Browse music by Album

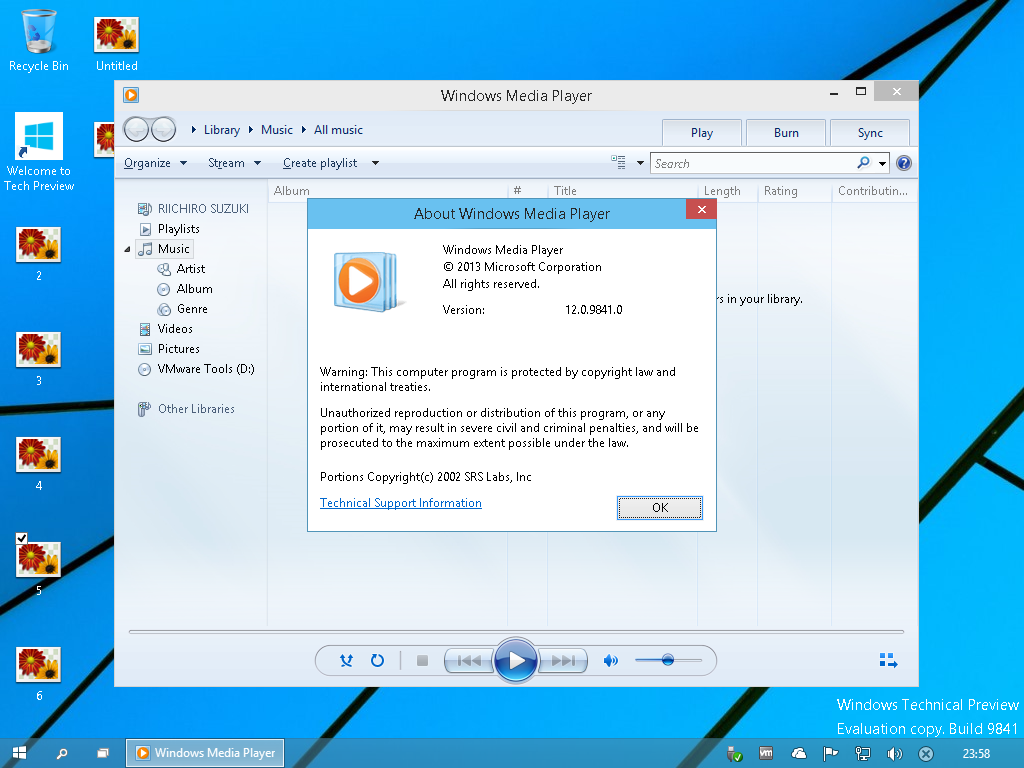pyautogui.click(x=185, y=289)
